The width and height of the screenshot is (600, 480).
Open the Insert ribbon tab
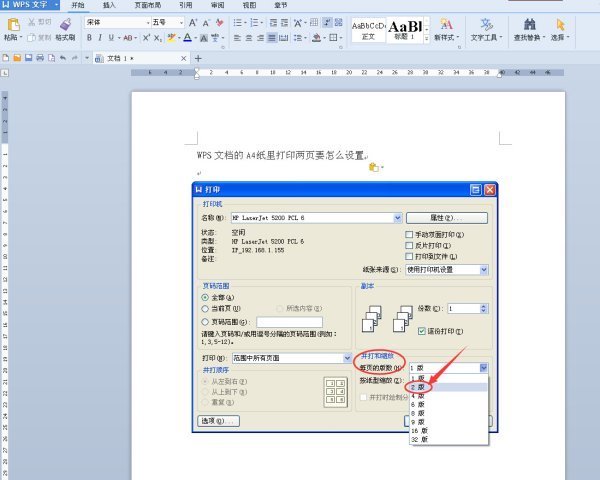[109, 5]
